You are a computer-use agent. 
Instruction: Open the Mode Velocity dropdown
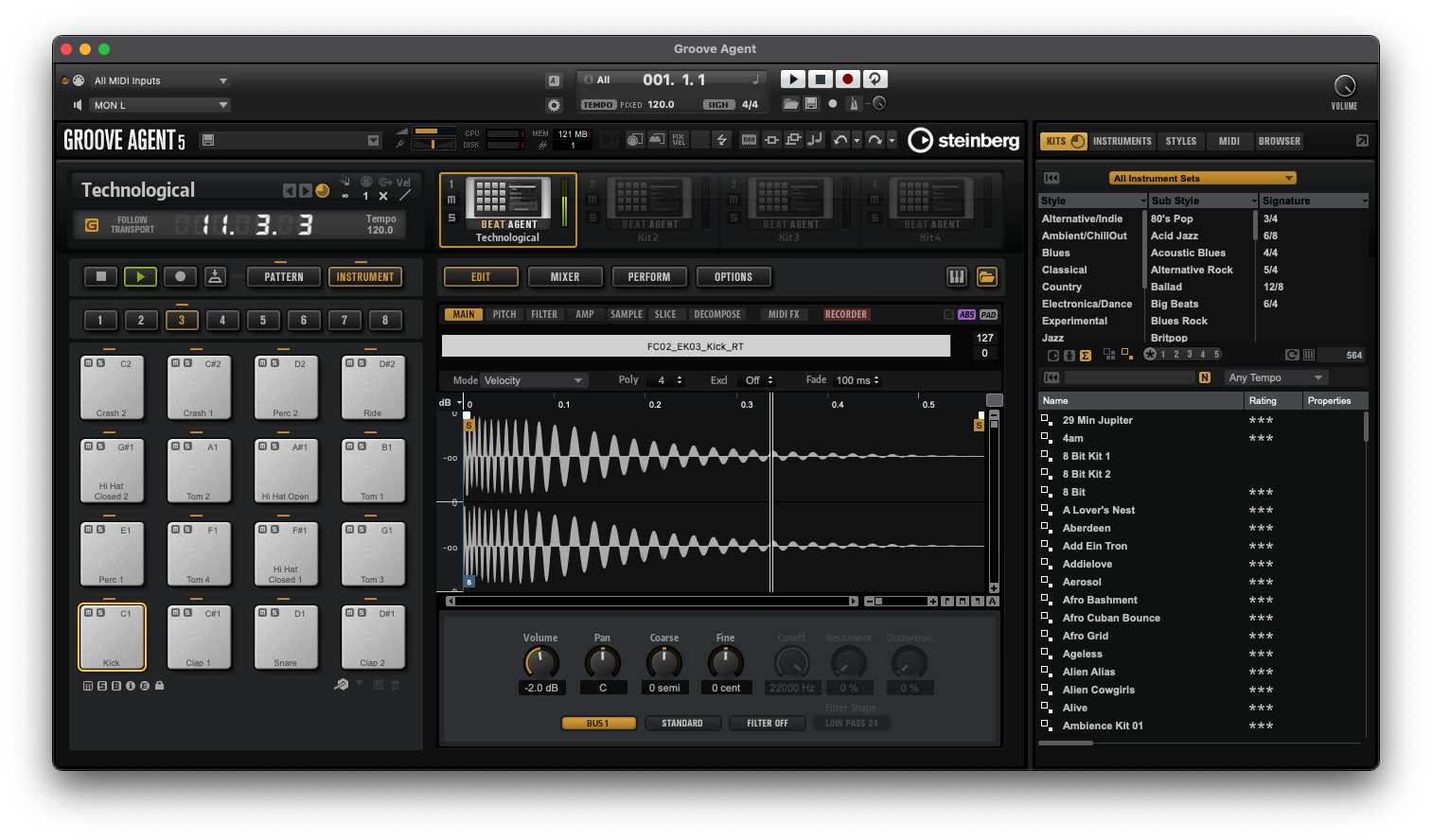coord(534,380)
